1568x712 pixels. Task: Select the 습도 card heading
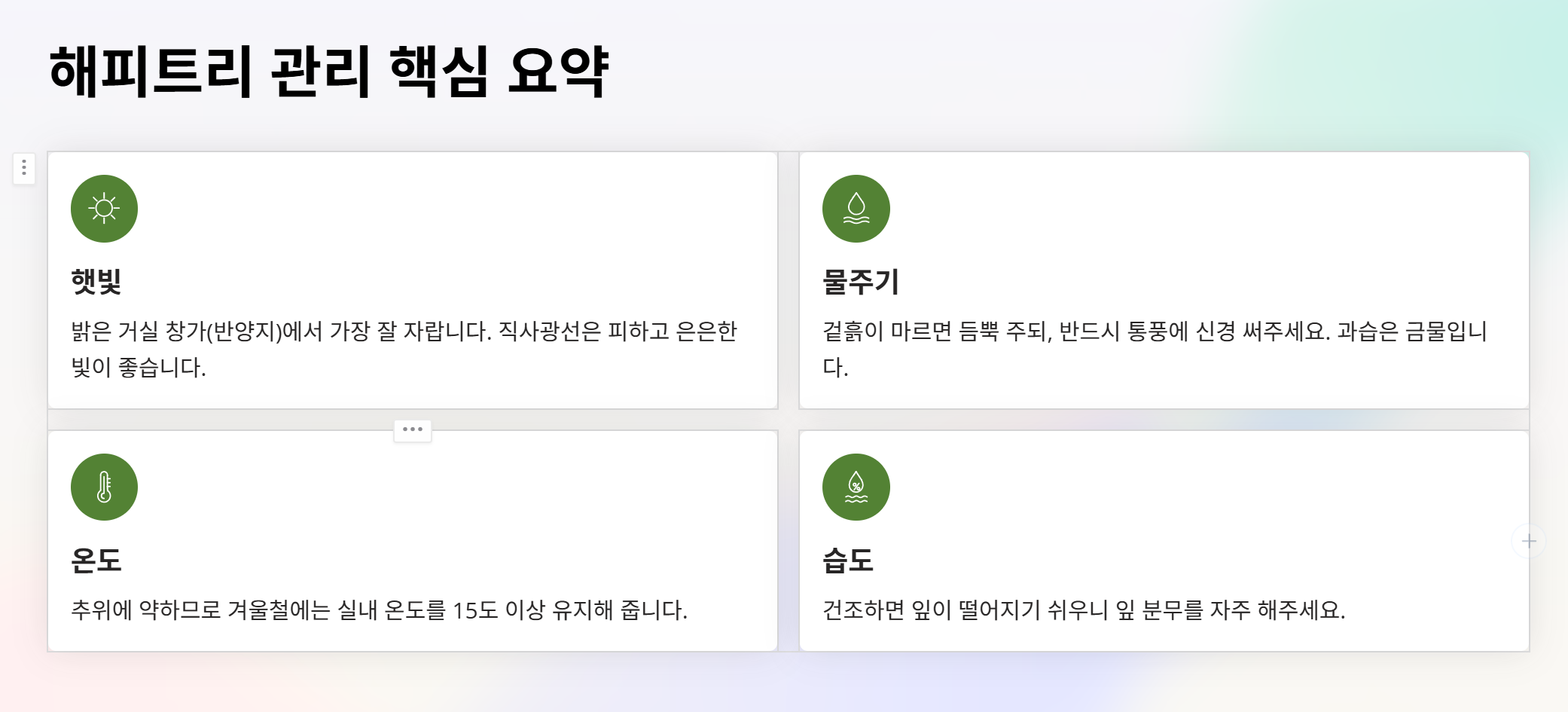(848, 560)
